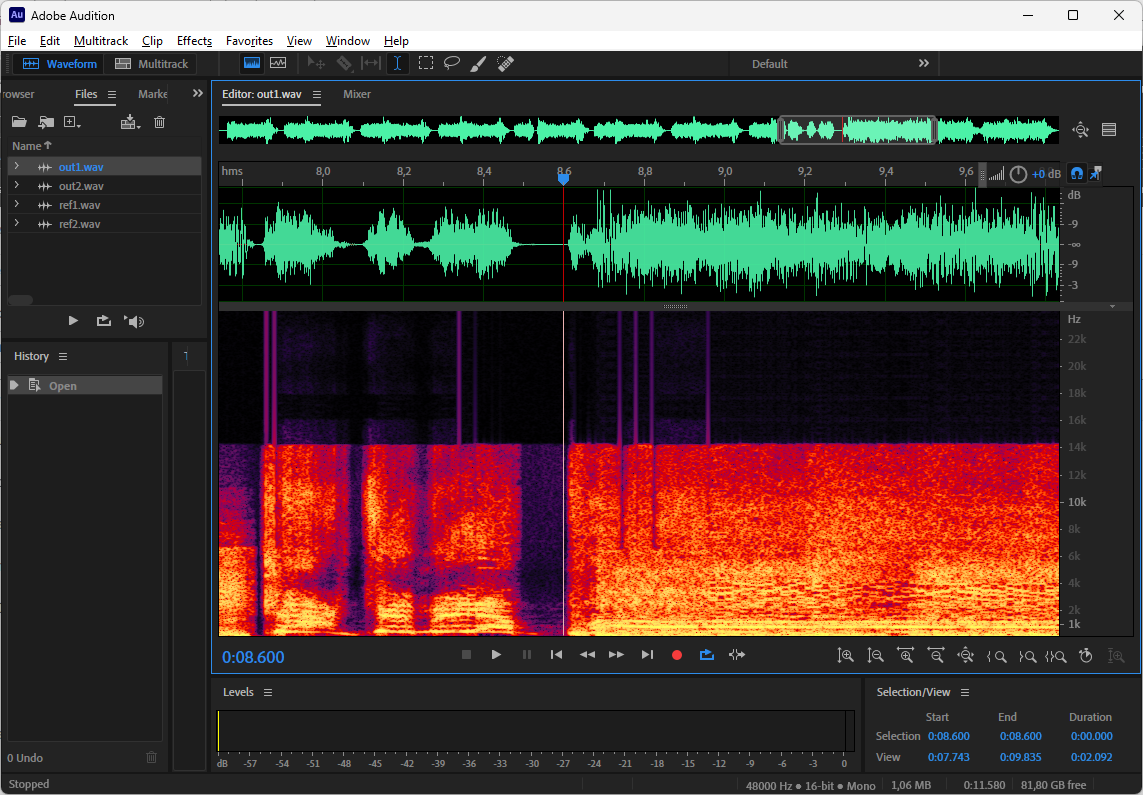The height and width of the screenshot is (795, 1143).
Task: Click Zoom Out Full in overview bar
Action: (x=1080, y=130)
